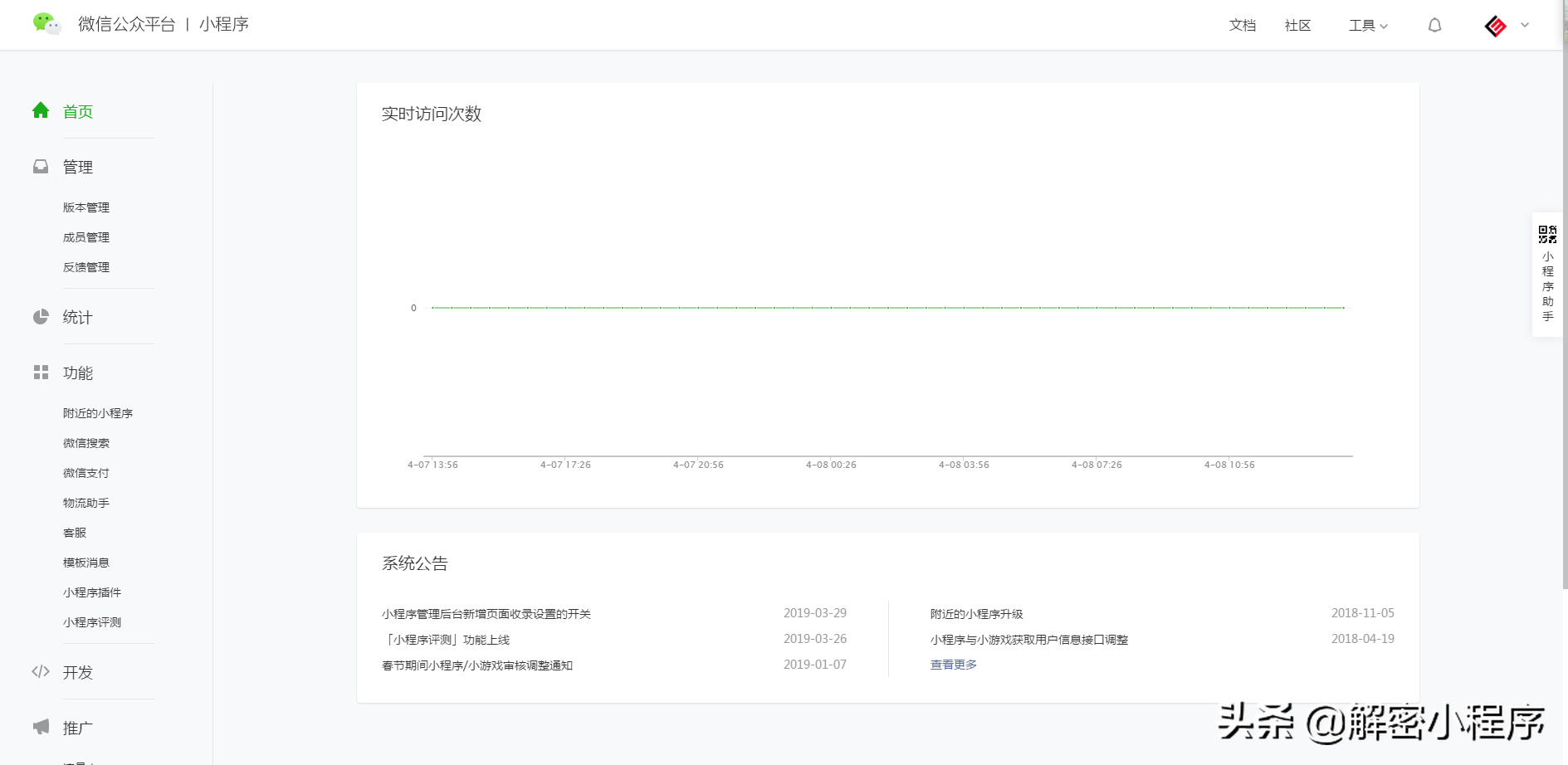
Task: Open 文档 in top navigation
Action: (1243, 26)
